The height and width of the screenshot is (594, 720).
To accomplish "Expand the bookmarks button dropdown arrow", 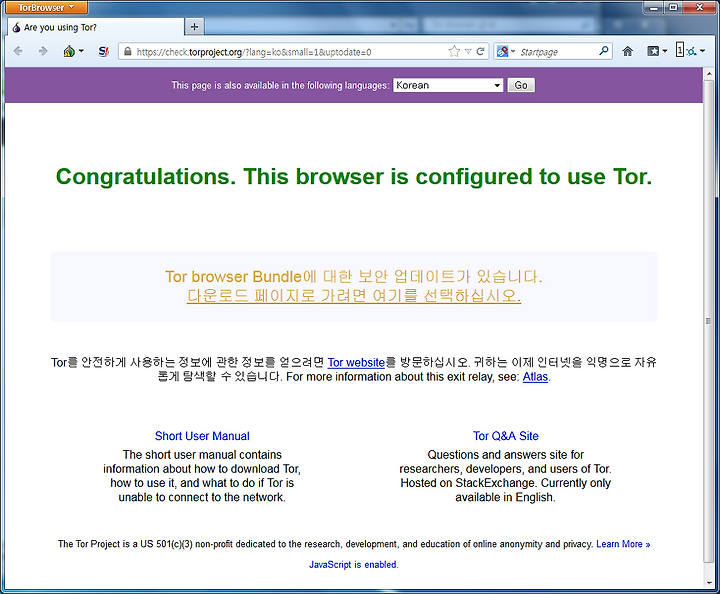I will [664, 51].
